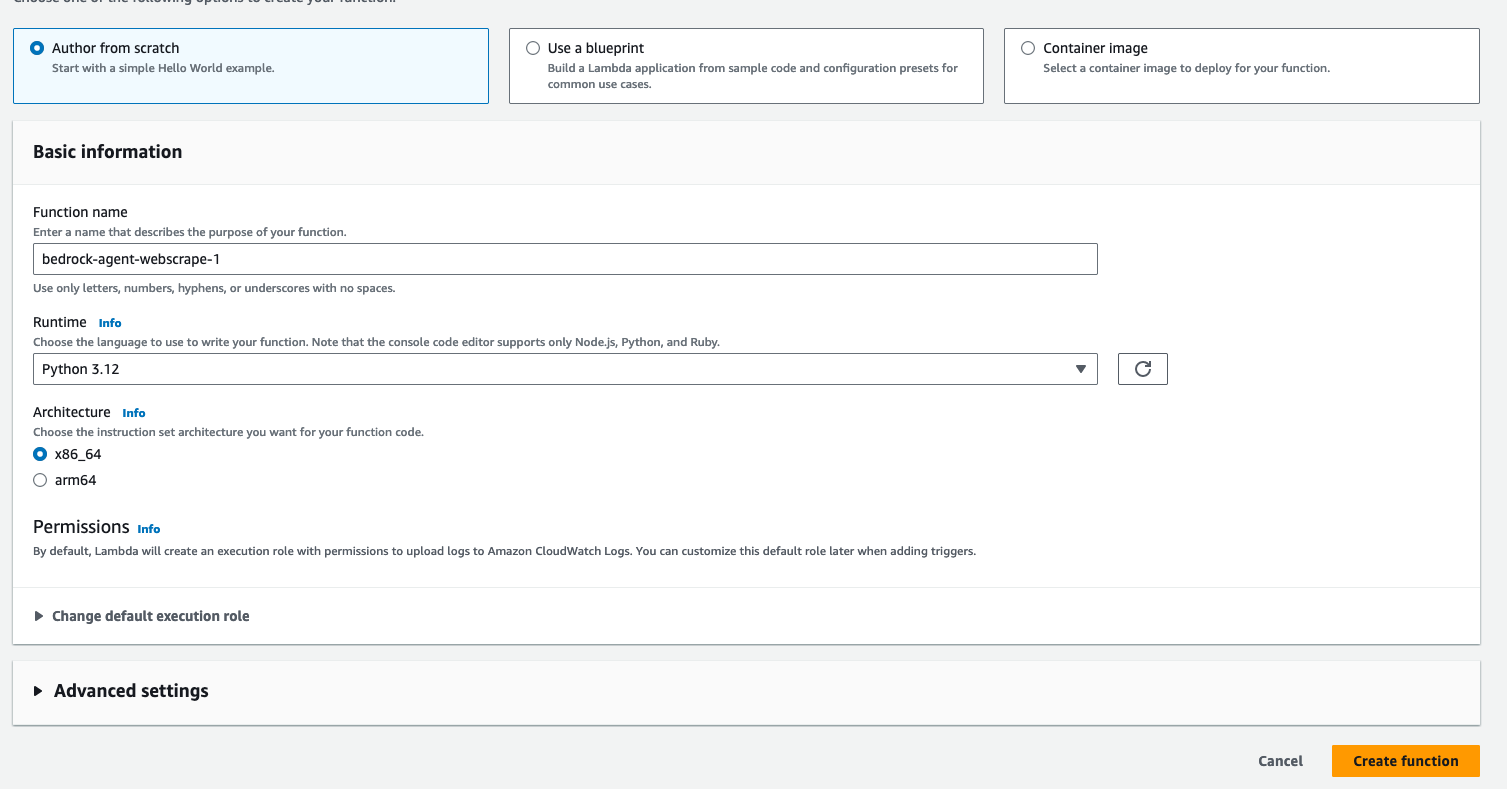Image resolution: width=1507 pixels, height=789 pixels.
Task: Click the refresh runtimes icon button
Action: pyautogui.click(x=1143, y=369)
